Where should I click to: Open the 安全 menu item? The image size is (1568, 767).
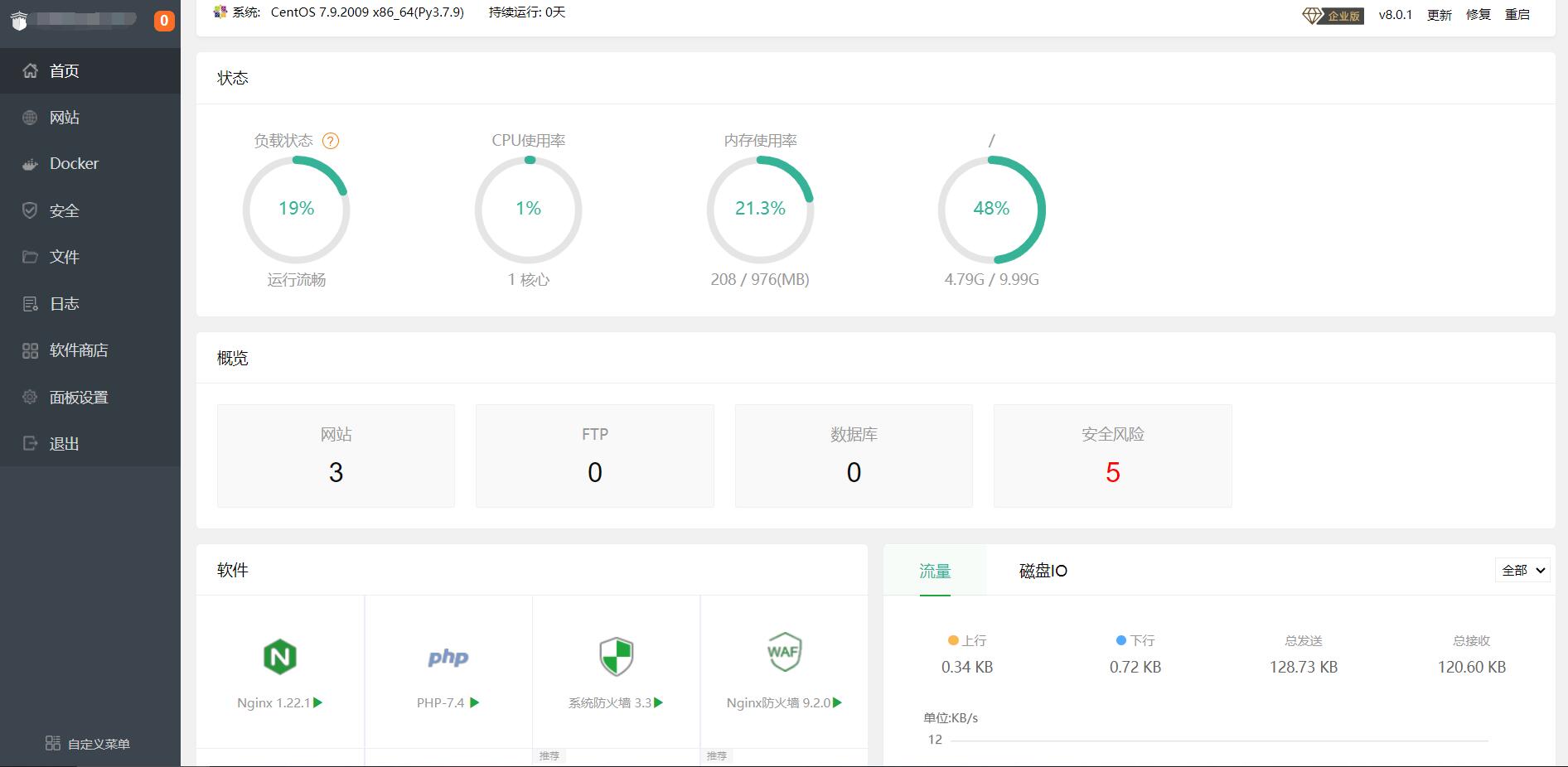[x=90, y=210]
